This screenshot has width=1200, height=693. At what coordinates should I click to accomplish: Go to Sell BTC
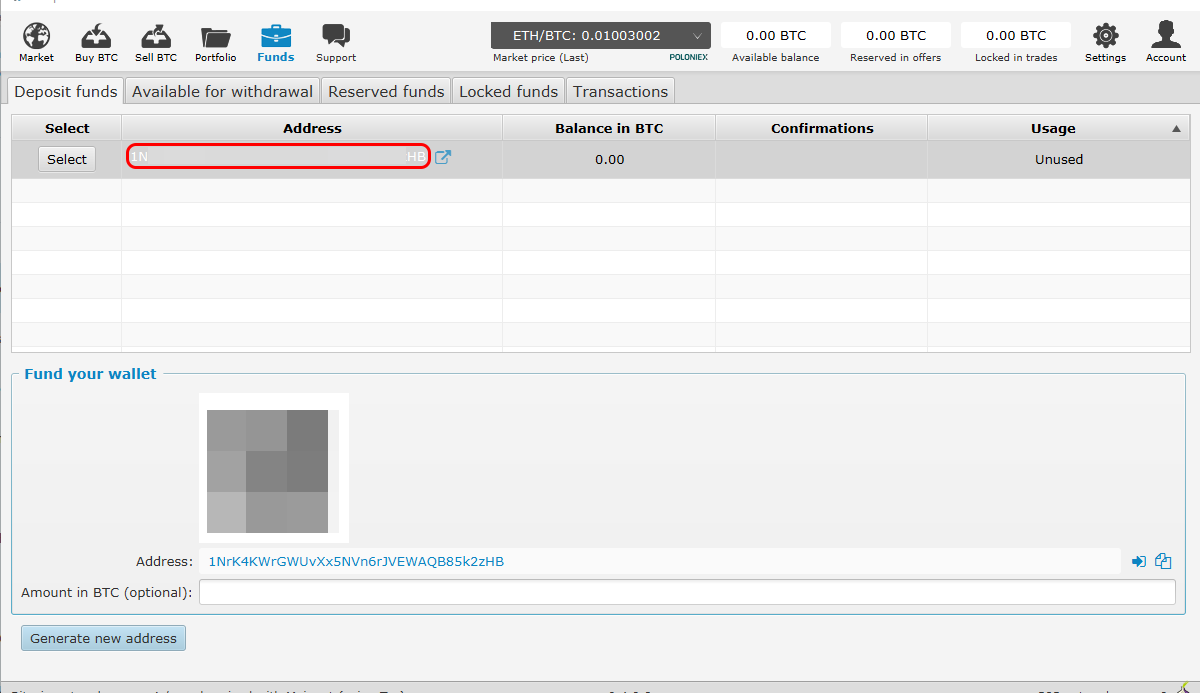pos(156,43)
